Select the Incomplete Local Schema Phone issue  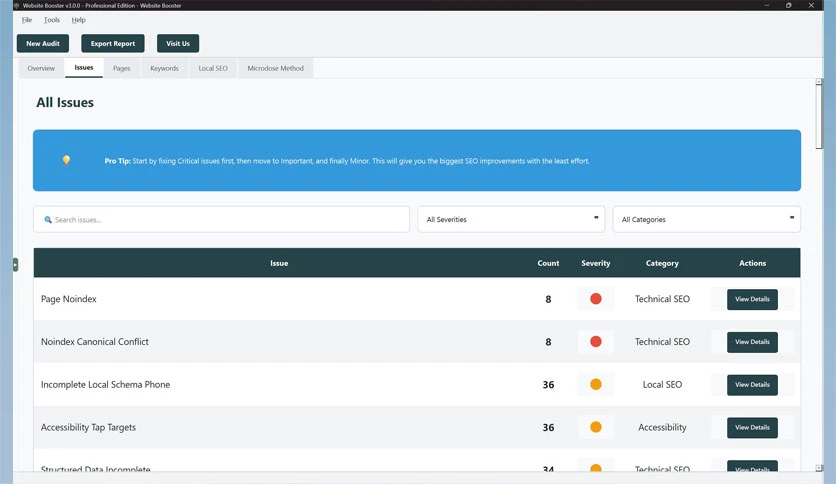[x=106, y=384]
